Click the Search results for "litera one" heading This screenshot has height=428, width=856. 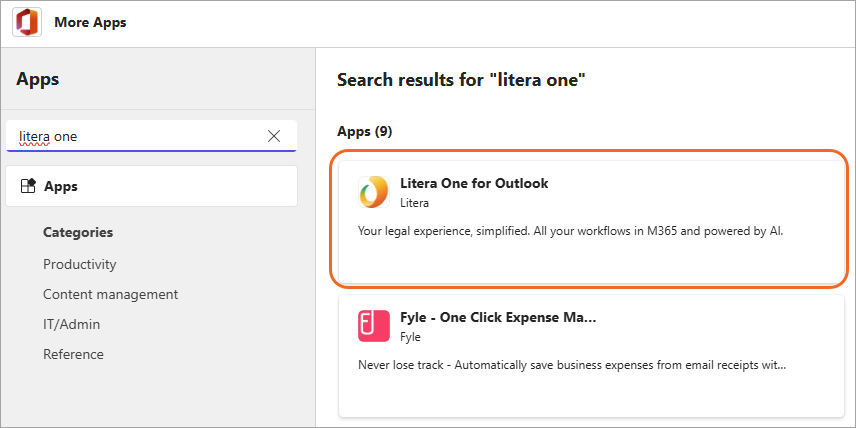point(461,80)
